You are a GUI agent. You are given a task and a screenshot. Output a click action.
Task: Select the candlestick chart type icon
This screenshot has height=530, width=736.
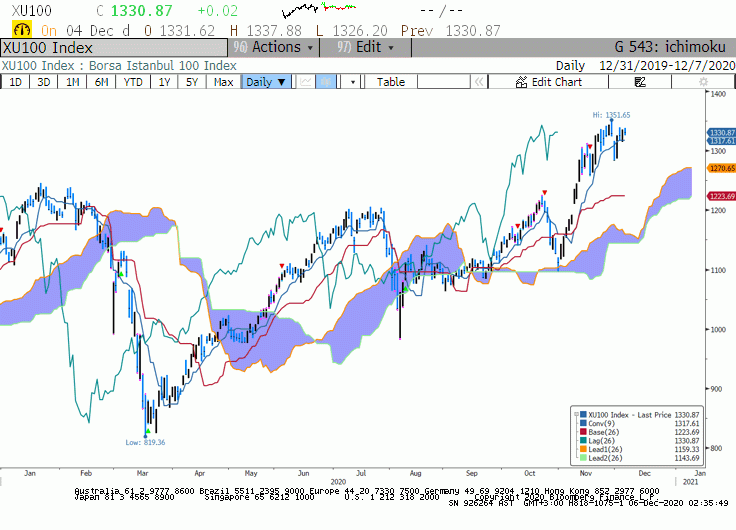click(x=326, y=82)
